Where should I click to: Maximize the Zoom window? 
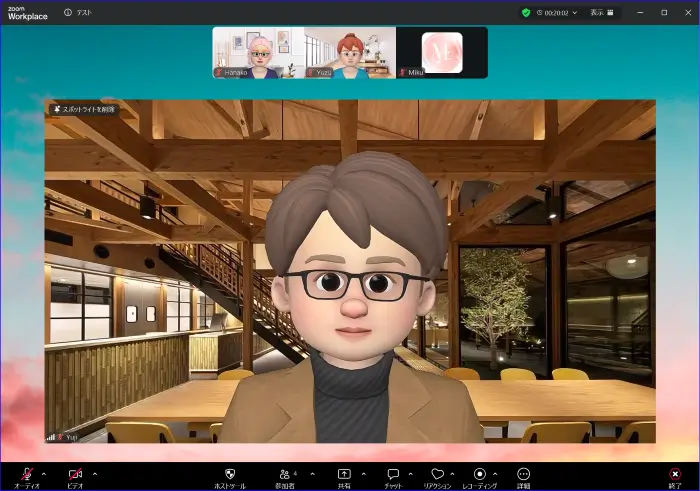coord(664,12)
